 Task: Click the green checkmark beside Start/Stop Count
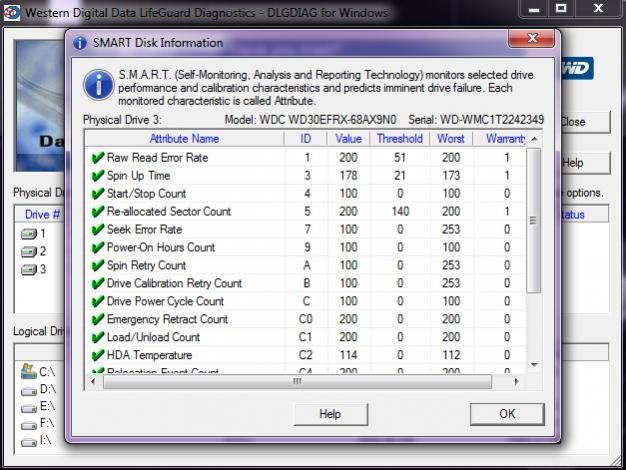click(98, 194)
